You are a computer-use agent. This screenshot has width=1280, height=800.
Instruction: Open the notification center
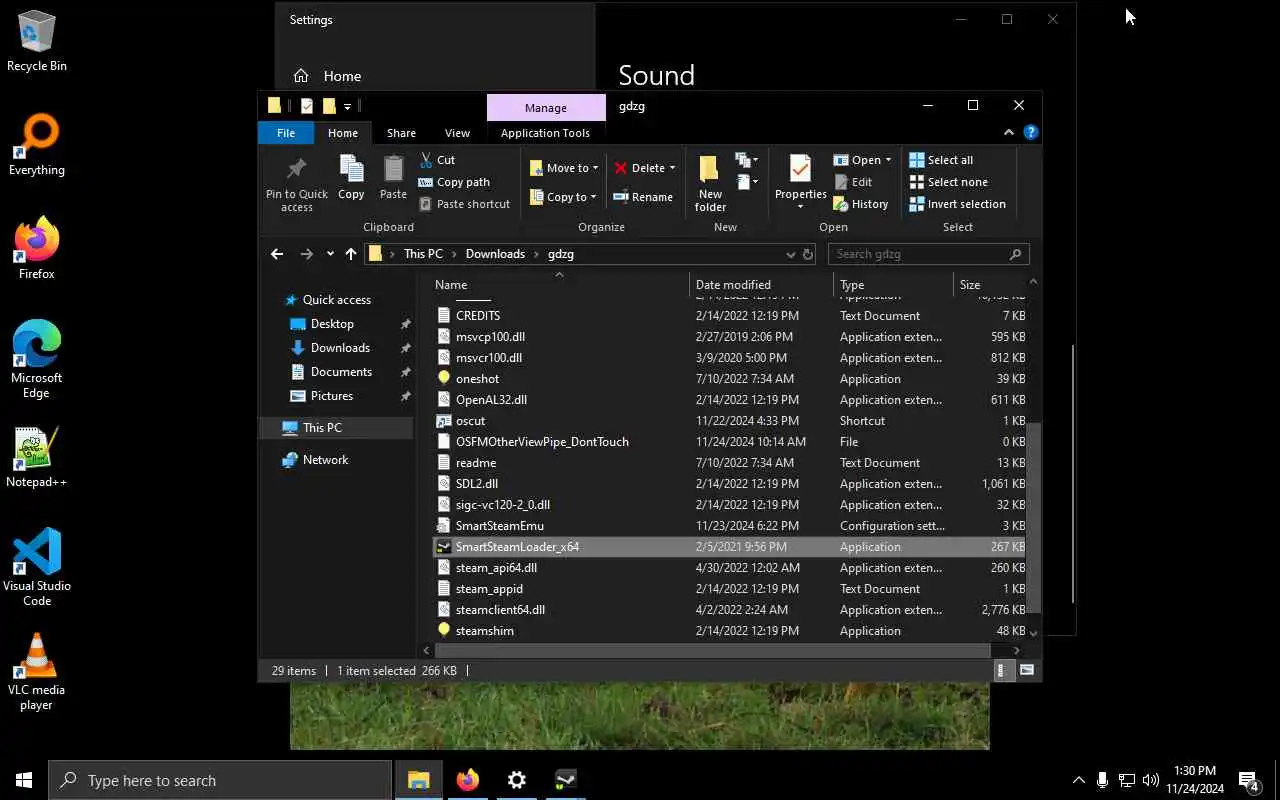[1249, 780]
